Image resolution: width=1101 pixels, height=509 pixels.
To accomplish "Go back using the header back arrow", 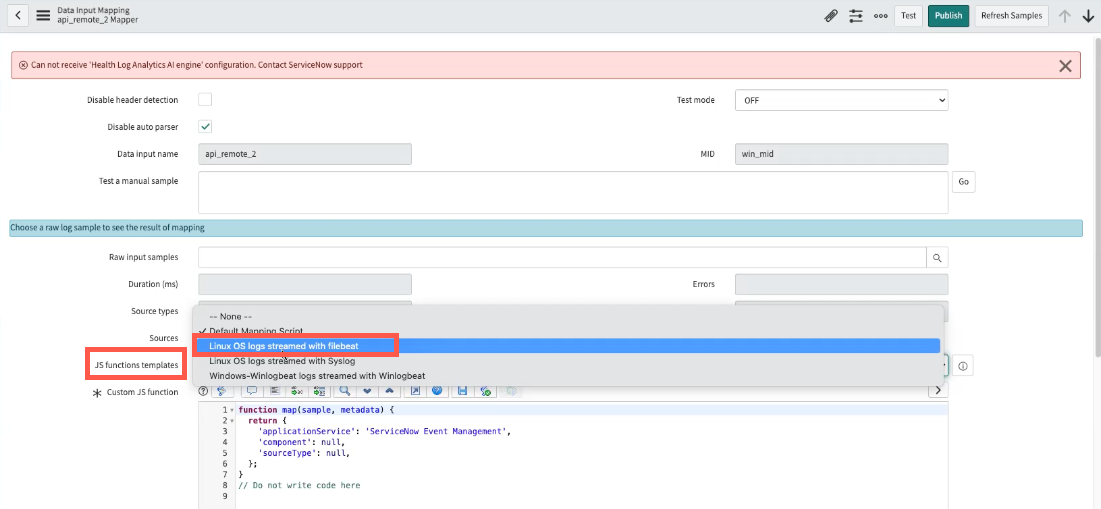I will (x=18, y=15).
